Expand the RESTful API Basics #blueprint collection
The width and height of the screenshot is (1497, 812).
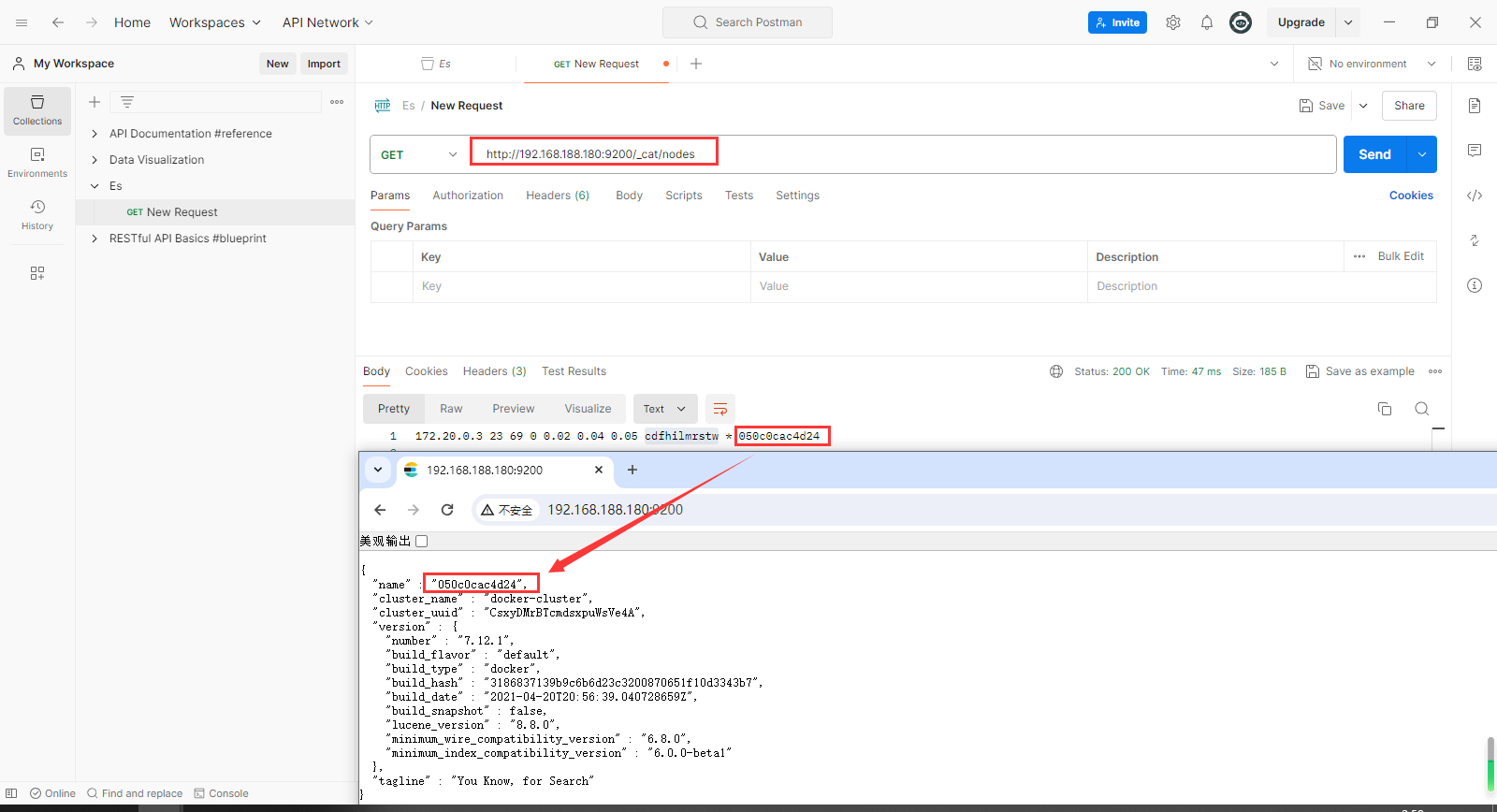[94, 239]
